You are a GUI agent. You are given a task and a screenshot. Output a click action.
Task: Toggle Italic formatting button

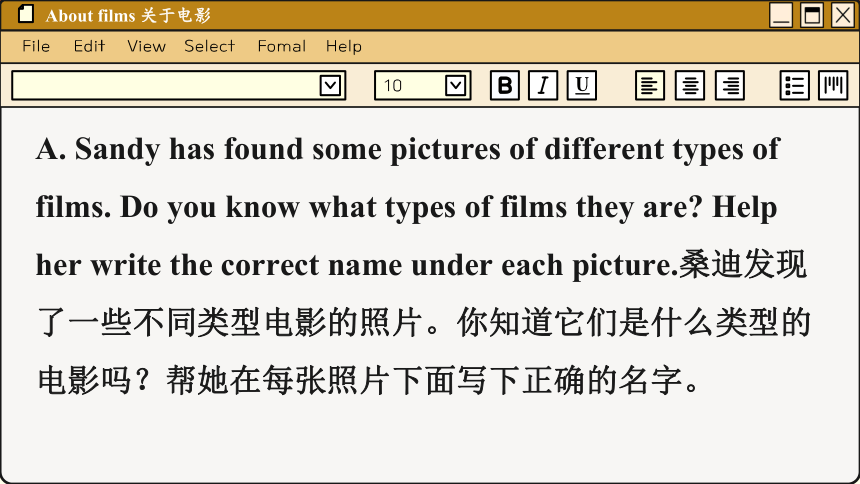click(x=543, y=86)
